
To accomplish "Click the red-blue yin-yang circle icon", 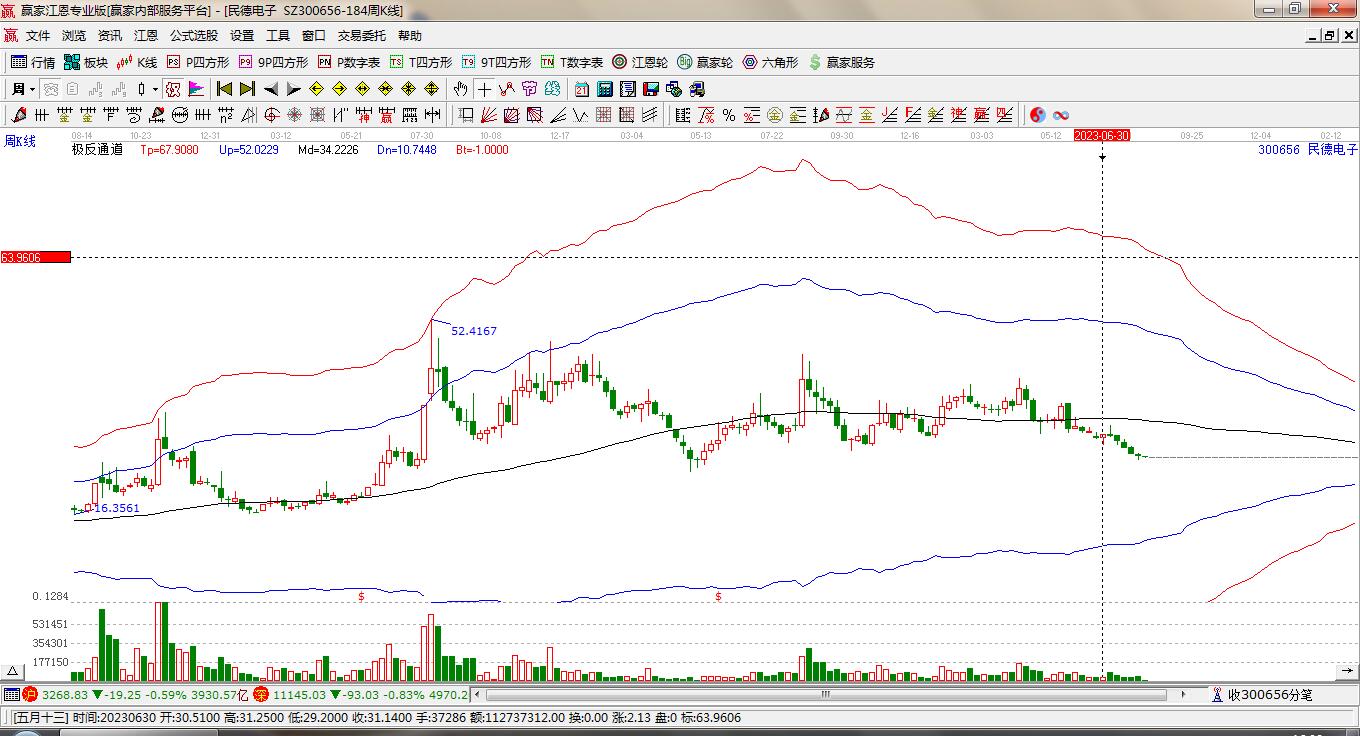I will (x=1037, y=115).
